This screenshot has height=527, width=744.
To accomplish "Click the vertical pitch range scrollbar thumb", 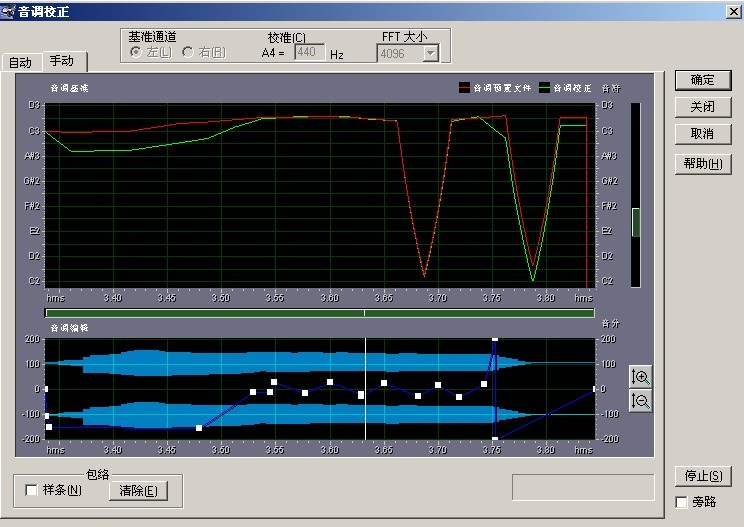I will point(636,222).
